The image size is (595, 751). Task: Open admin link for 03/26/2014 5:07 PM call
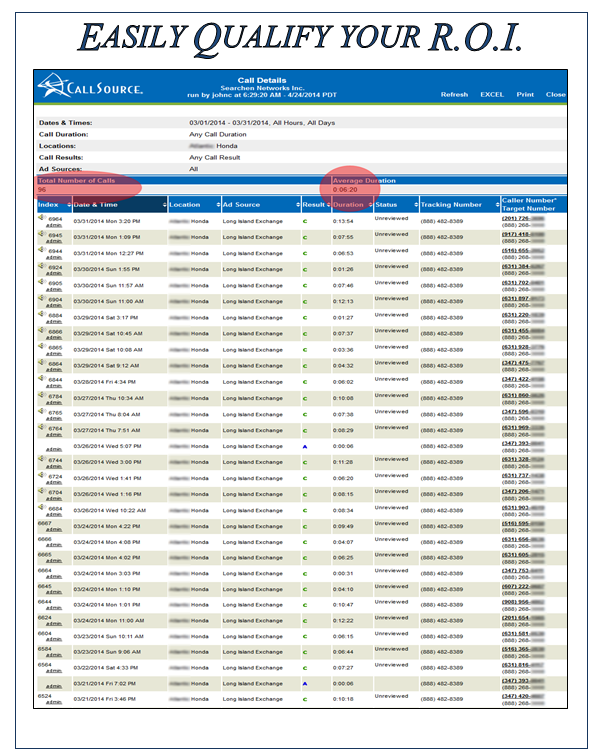pyautogui.click(x=54, y=450)
